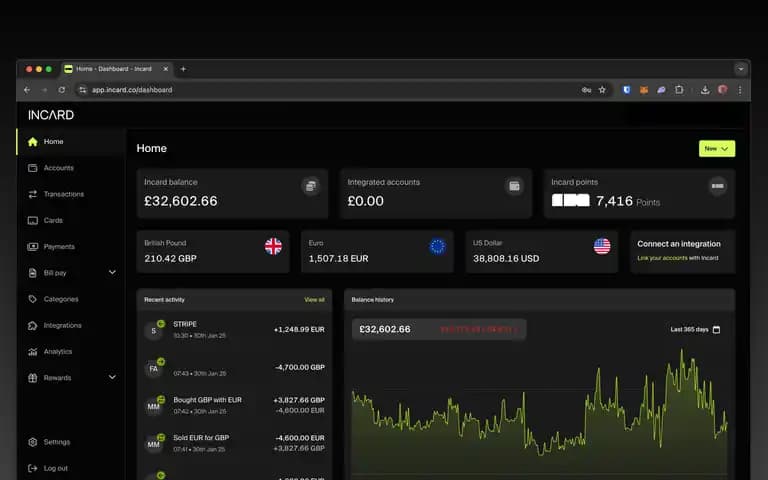Click the Cards icon in sidebar
This screenshot has height=480, width=768.
(33, 220)
